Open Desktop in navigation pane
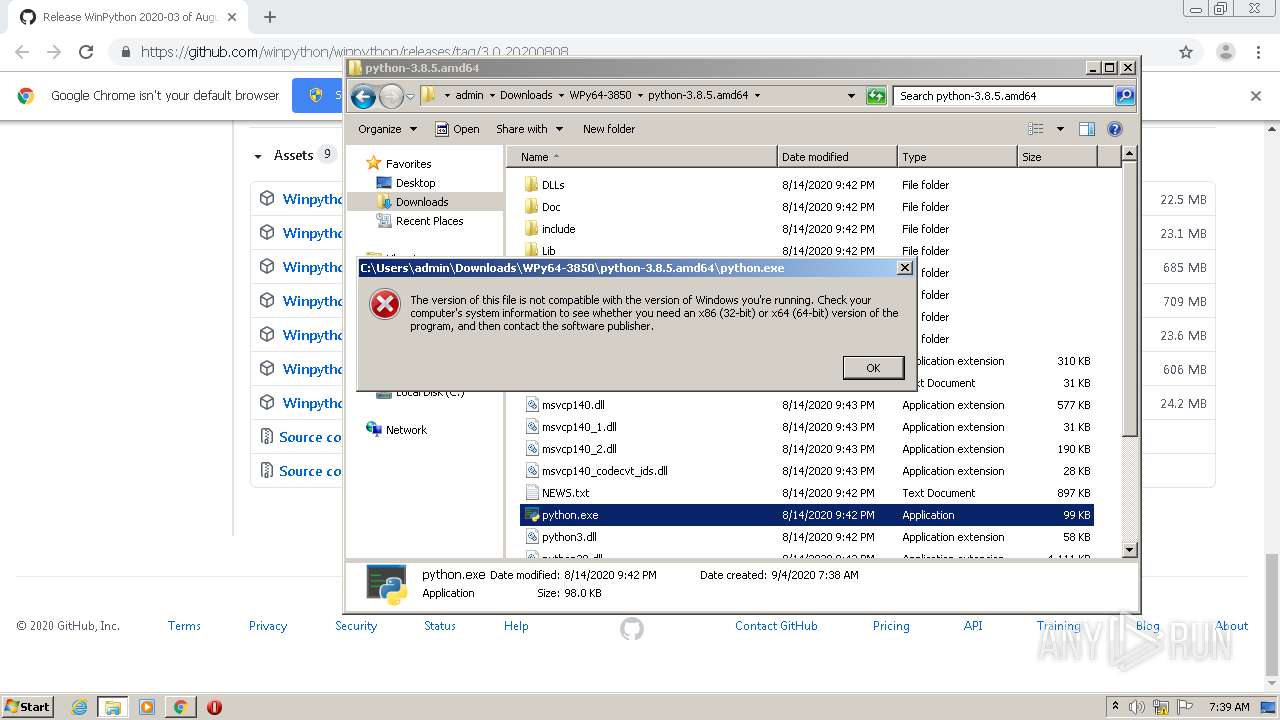 click(x=406, y=183)
